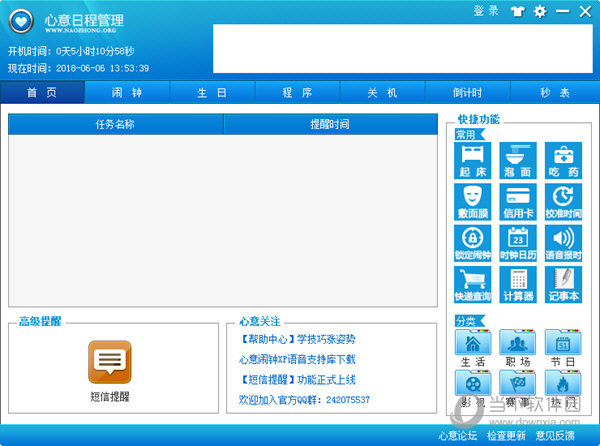This screenshot has height=446, width=600.
Task: Click the 欢迎加入官方QQ群 link
Action: pyautogui.click(x=304, y=400)
